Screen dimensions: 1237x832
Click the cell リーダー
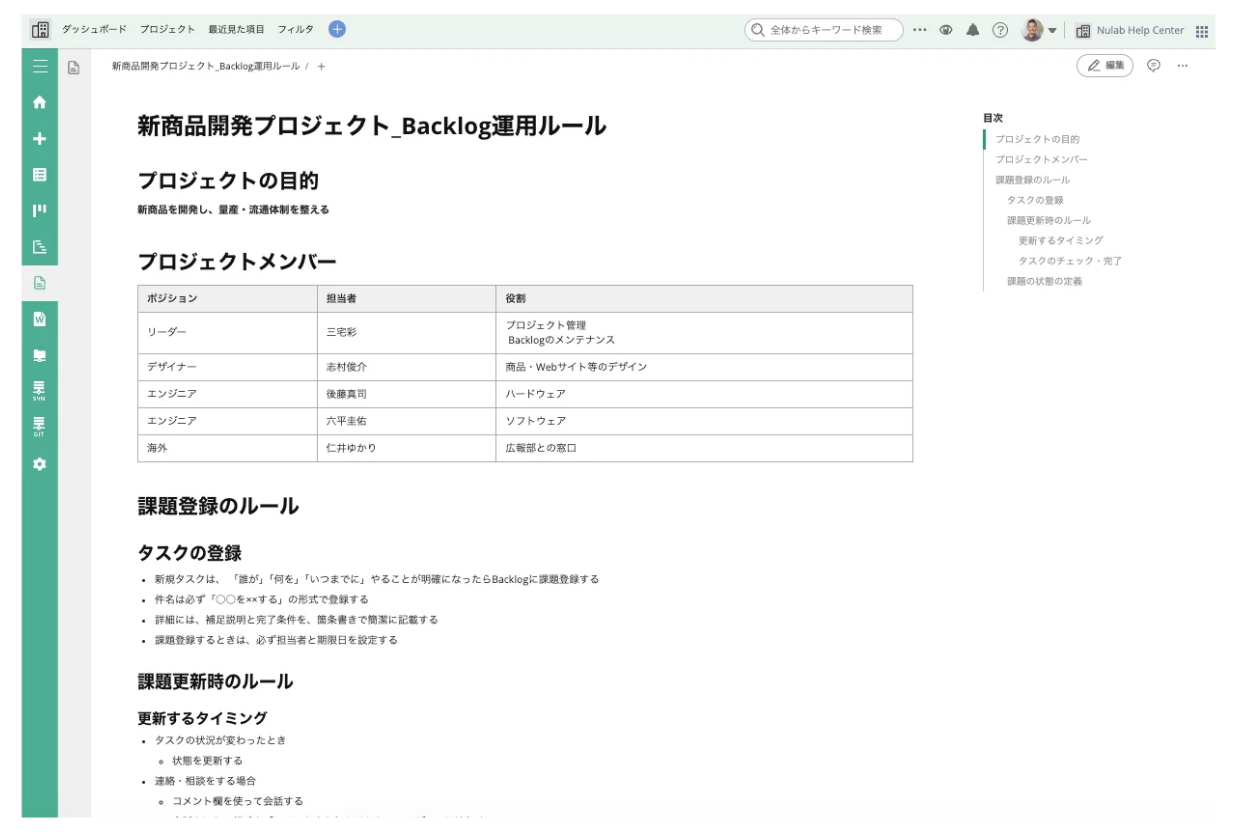tap(227, 333)
